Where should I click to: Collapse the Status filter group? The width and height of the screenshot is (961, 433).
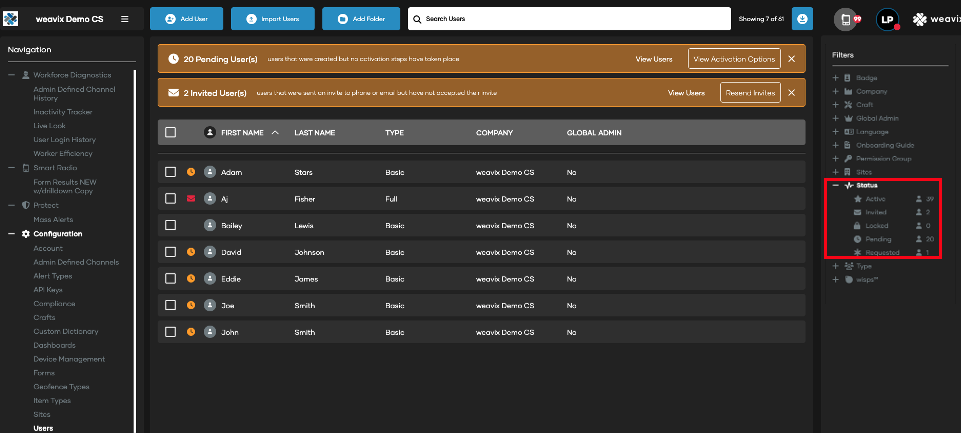[835, 185]
